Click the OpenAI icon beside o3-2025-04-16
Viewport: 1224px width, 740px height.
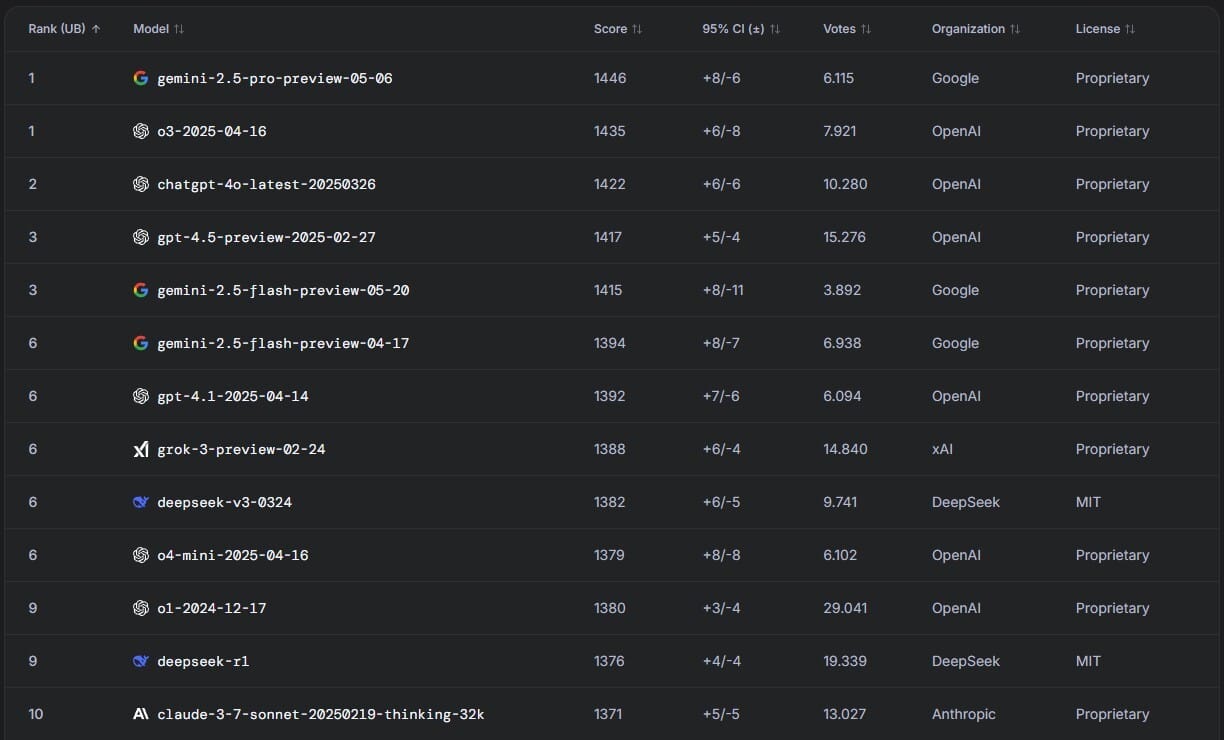click(x=141, y=131)
